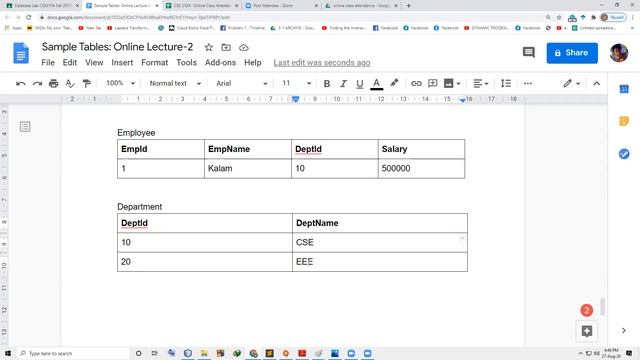Open the Insert menu
The width and height of the screenshot is (640, 360).
[122, 62]
